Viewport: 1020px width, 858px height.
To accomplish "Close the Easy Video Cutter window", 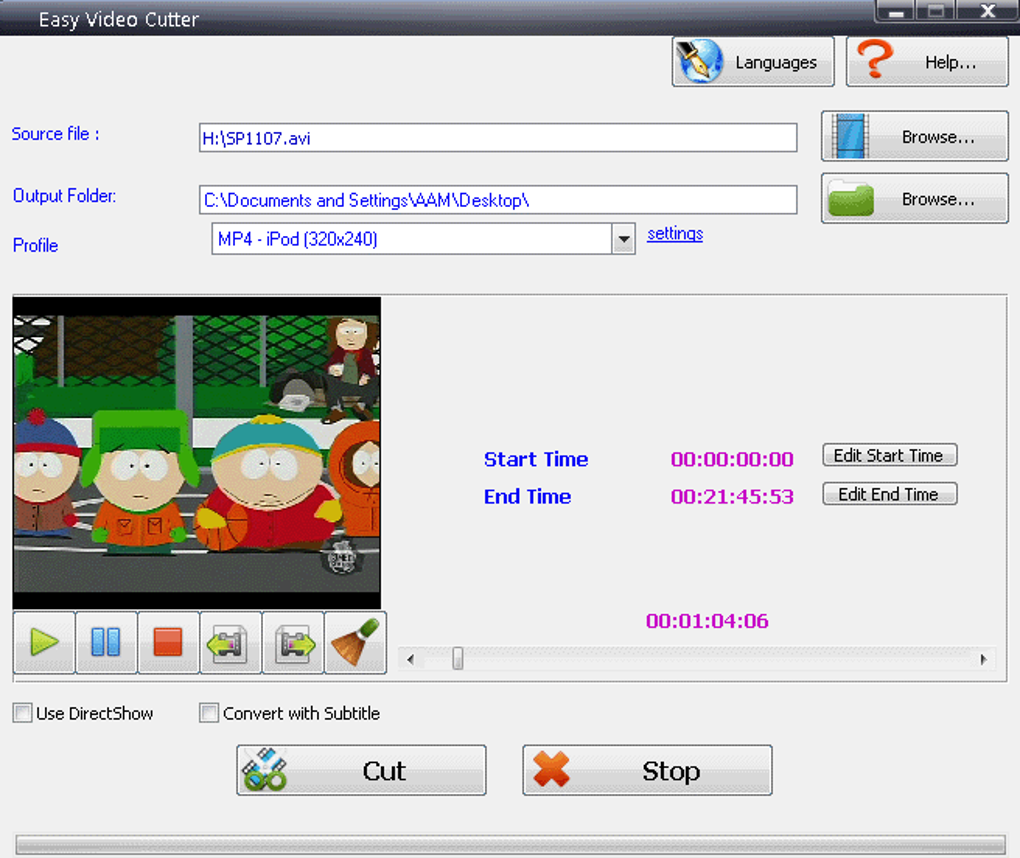I will tap(987, 12).
